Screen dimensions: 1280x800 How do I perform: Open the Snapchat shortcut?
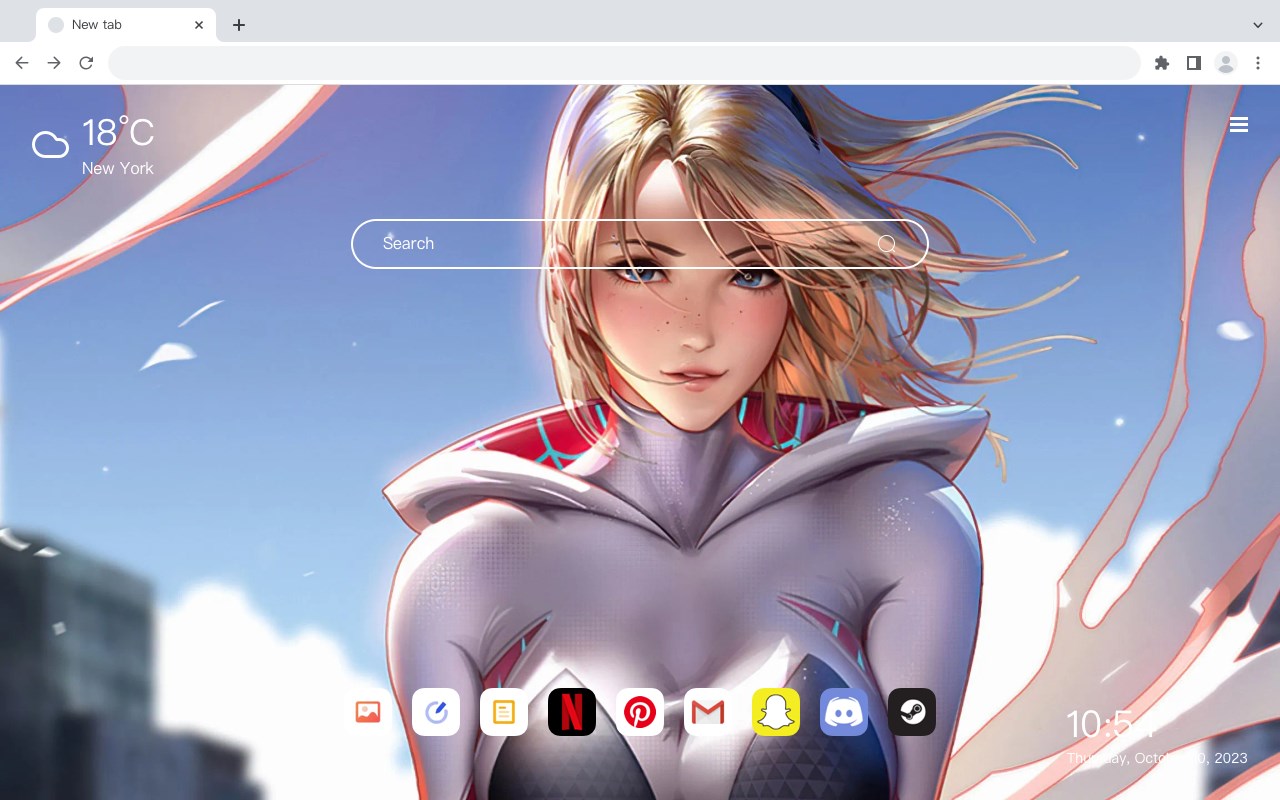point(776,712)
